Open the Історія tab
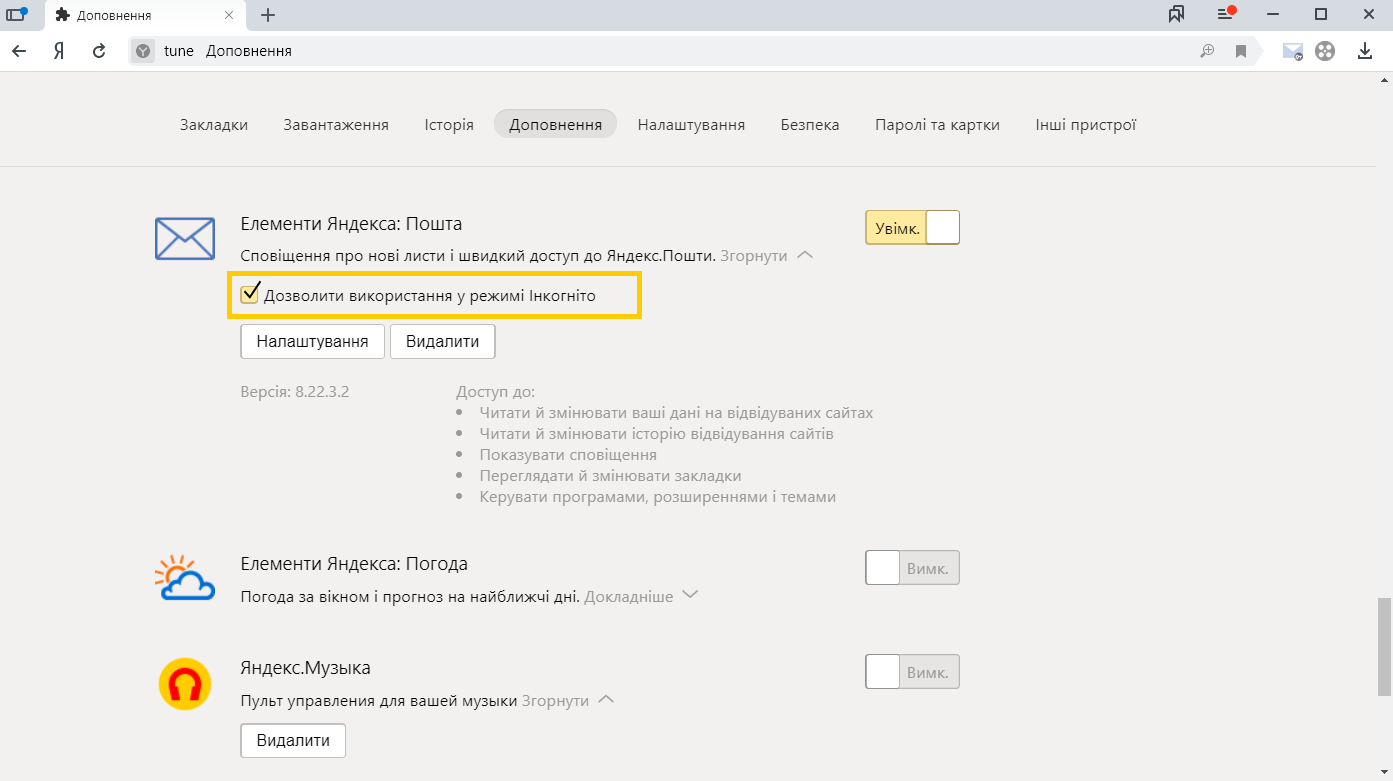The image size is (1393, 781). pos(449,125)
